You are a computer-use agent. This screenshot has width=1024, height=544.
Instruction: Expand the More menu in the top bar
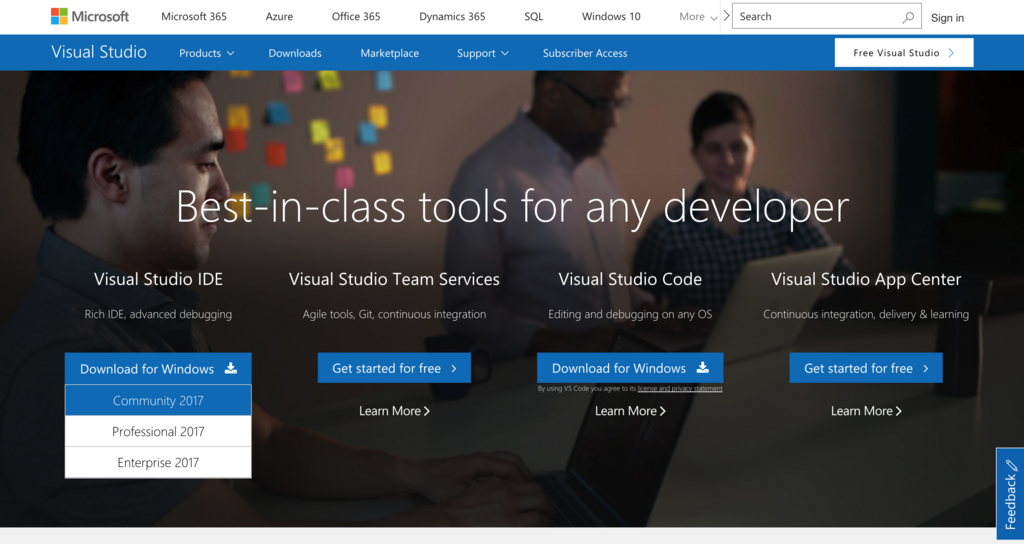[698, 17]
